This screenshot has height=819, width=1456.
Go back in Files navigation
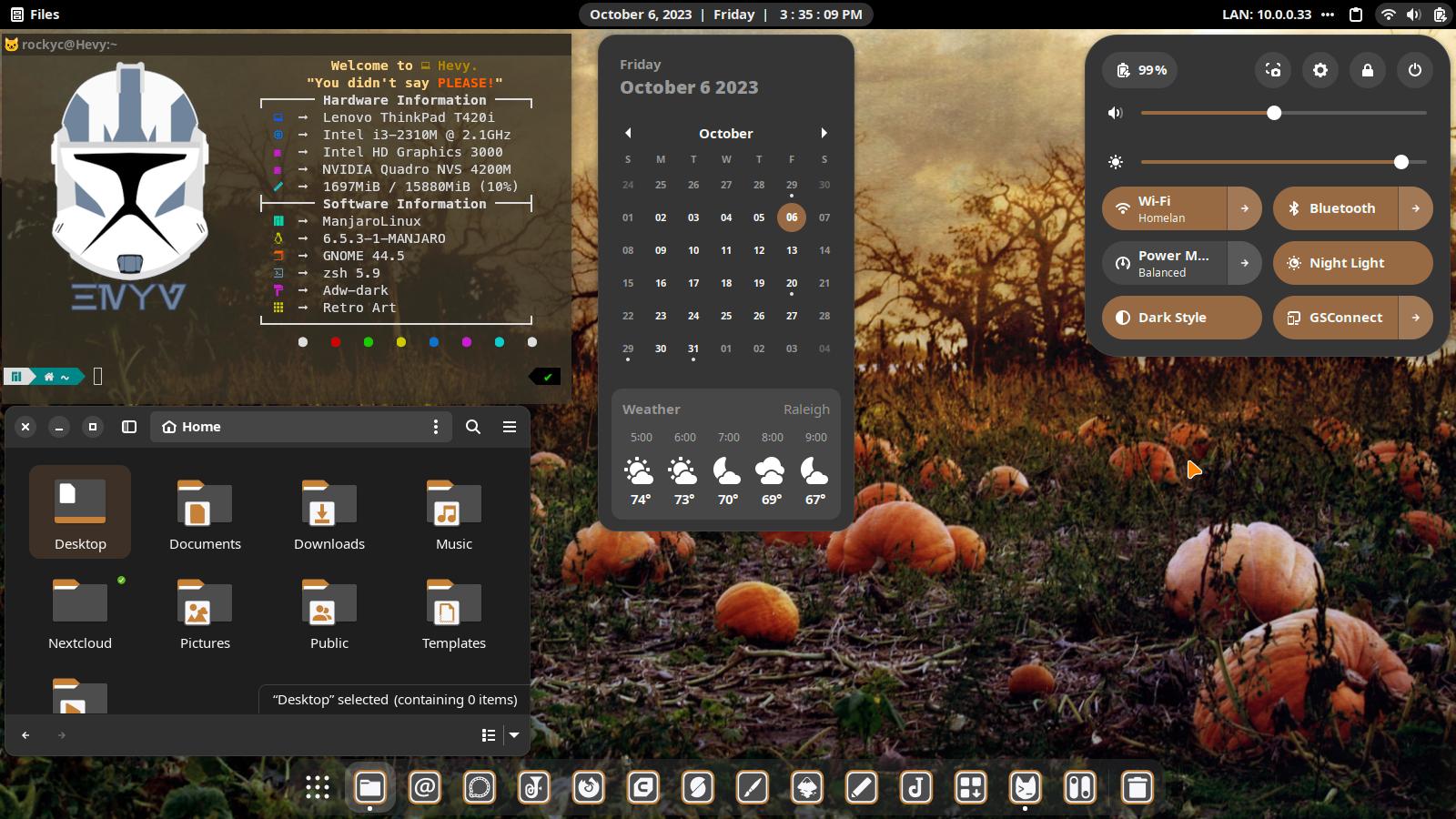click(x=25, y=735)
